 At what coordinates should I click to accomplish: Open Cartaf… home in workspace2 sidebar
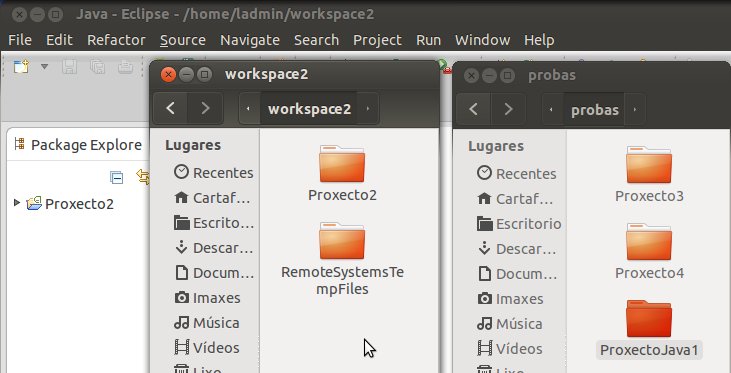pyautogui.click(x=213, y=198)
